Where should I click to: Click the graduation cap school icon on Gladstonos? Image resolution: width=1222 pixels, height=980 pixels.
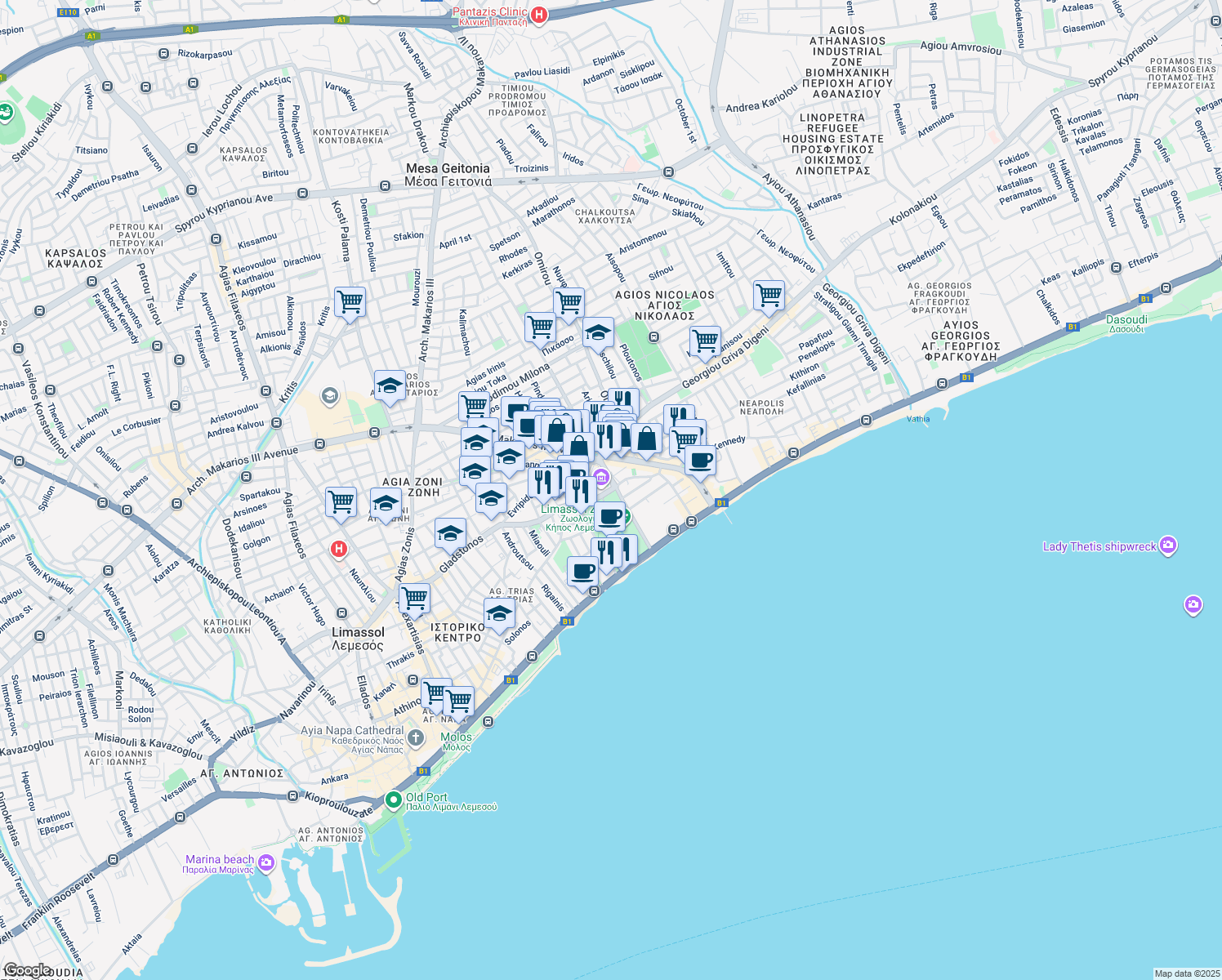(449, 532)
